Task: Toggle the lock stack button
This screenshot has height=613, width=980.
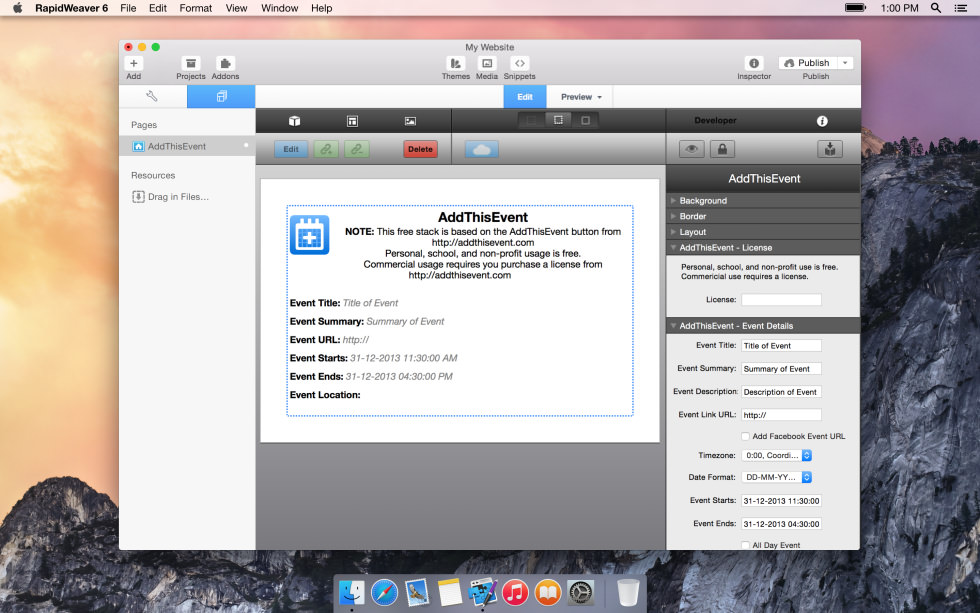Action: (722, 149)
